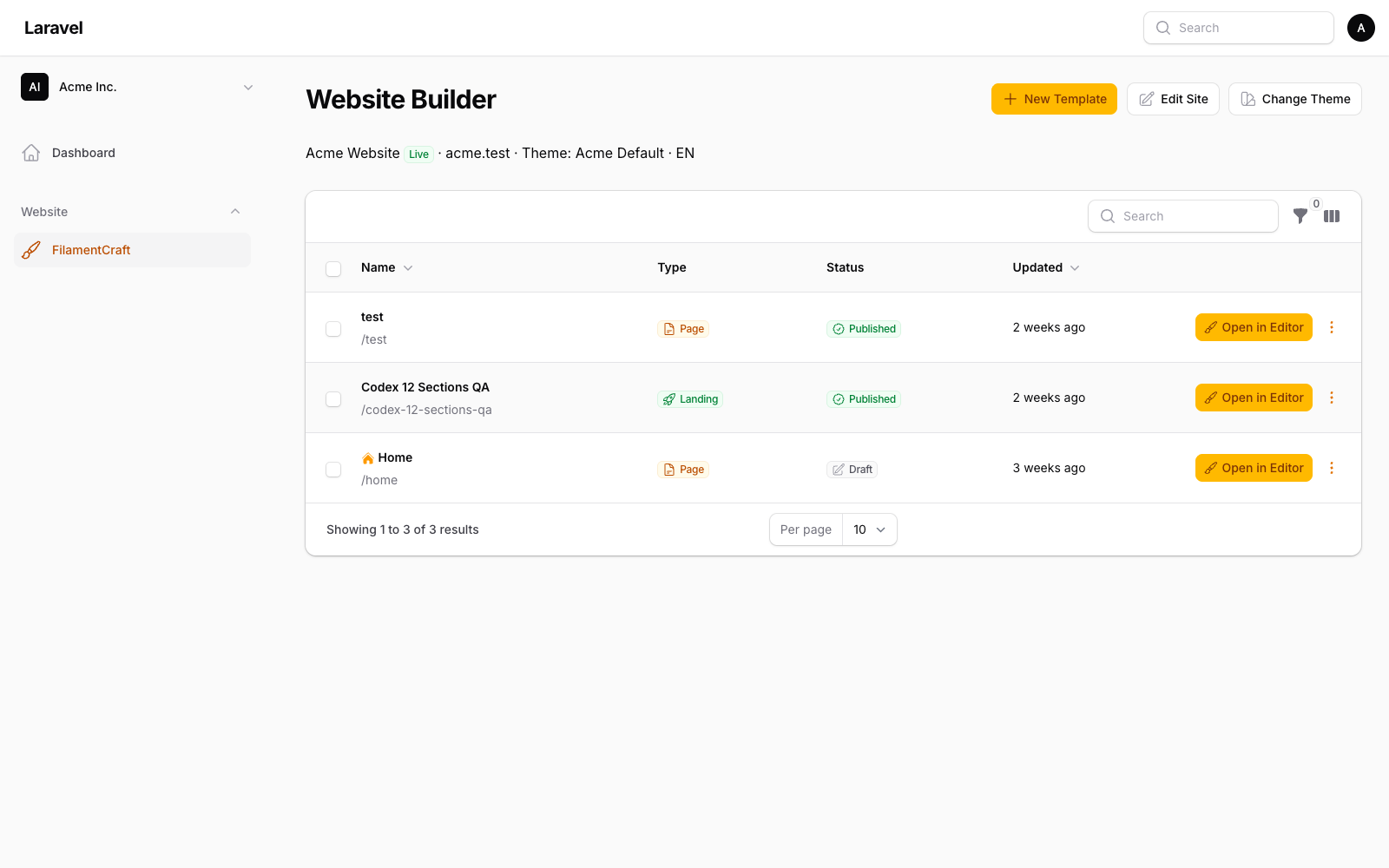Viewport: 1389px width, 868px height.
Task: Select the test row checkbox
Action: coord(333,329)
